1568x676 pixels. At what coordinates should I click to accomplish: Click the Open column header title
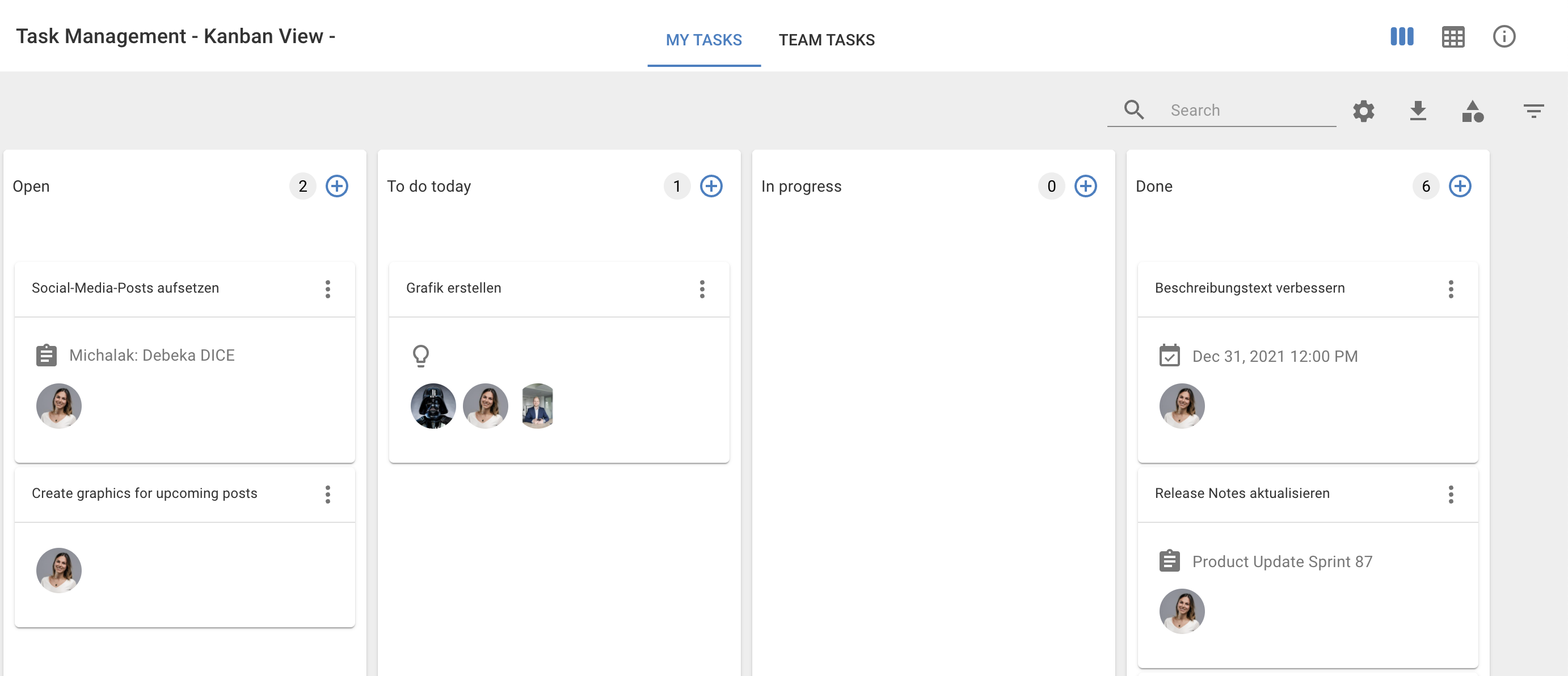tap(31, 186)
